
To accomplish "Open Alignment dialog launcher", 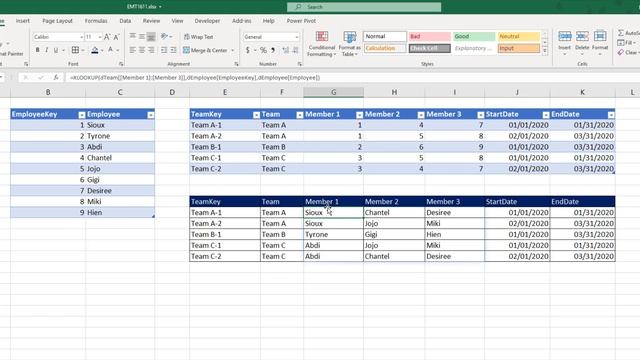I will [x=236, y=64].
